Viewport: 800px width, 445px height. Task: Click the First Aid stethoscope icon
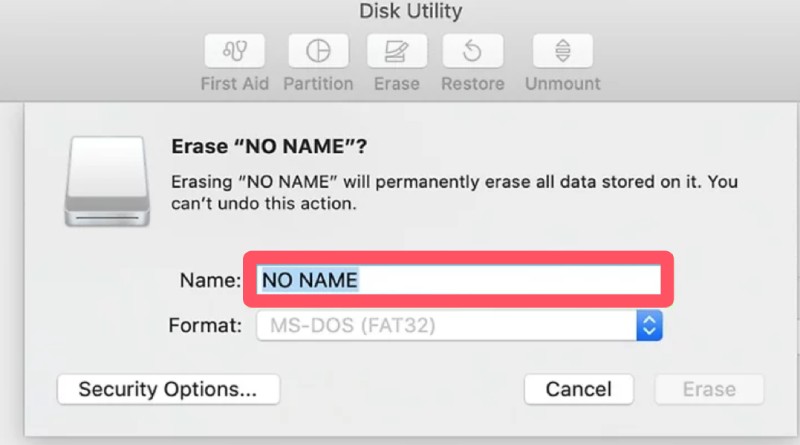(x=234, y=50)
